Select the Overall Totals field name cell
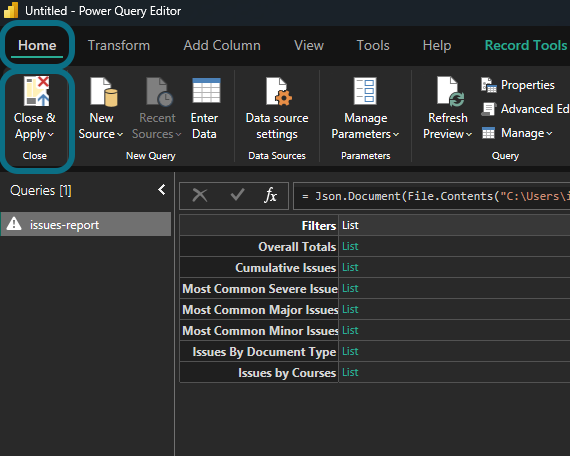This screenshot has width=570, height=456. click(259, 246)
